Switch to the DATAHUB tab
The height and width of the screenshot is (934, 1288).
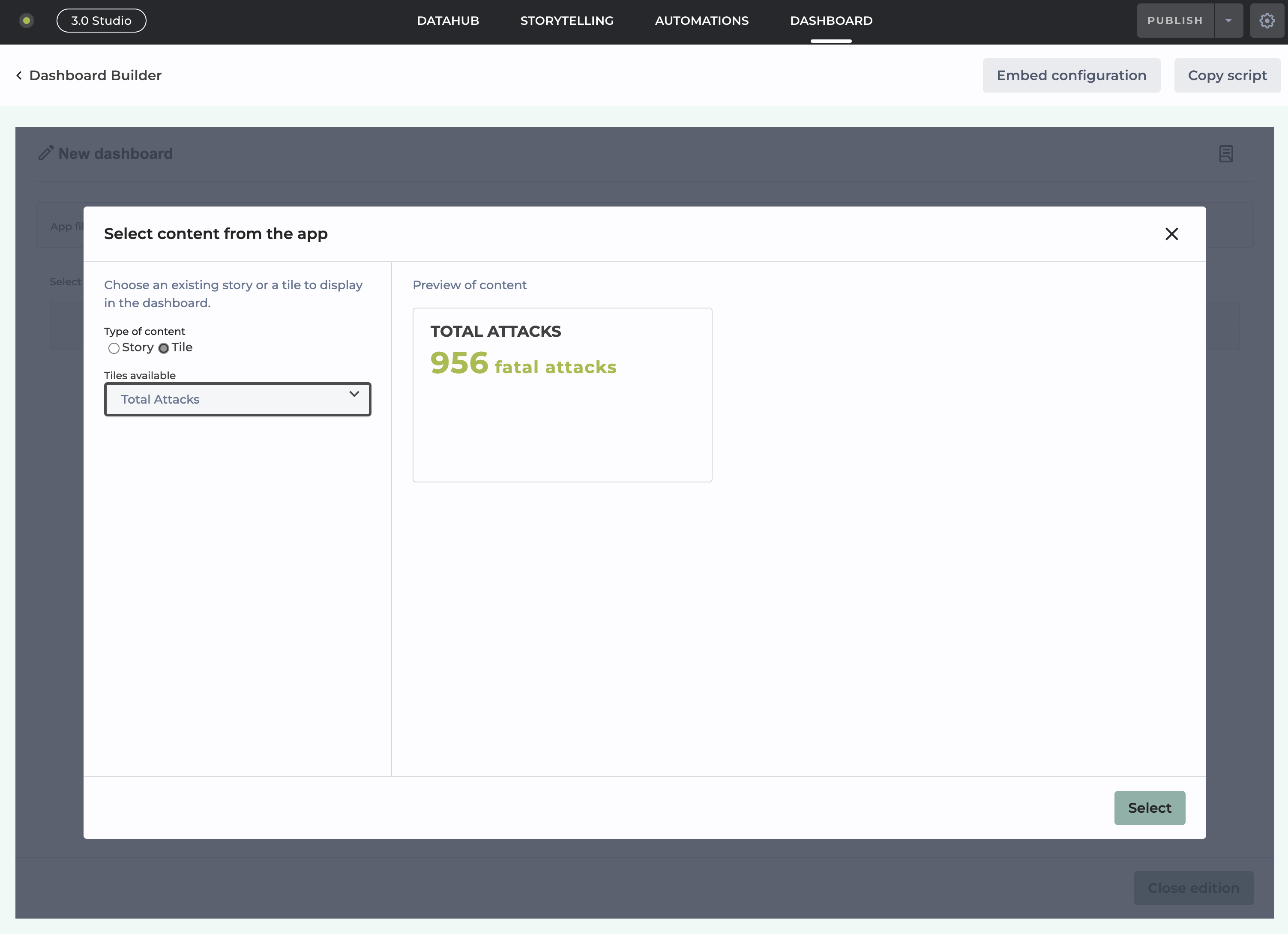[447, 21]
